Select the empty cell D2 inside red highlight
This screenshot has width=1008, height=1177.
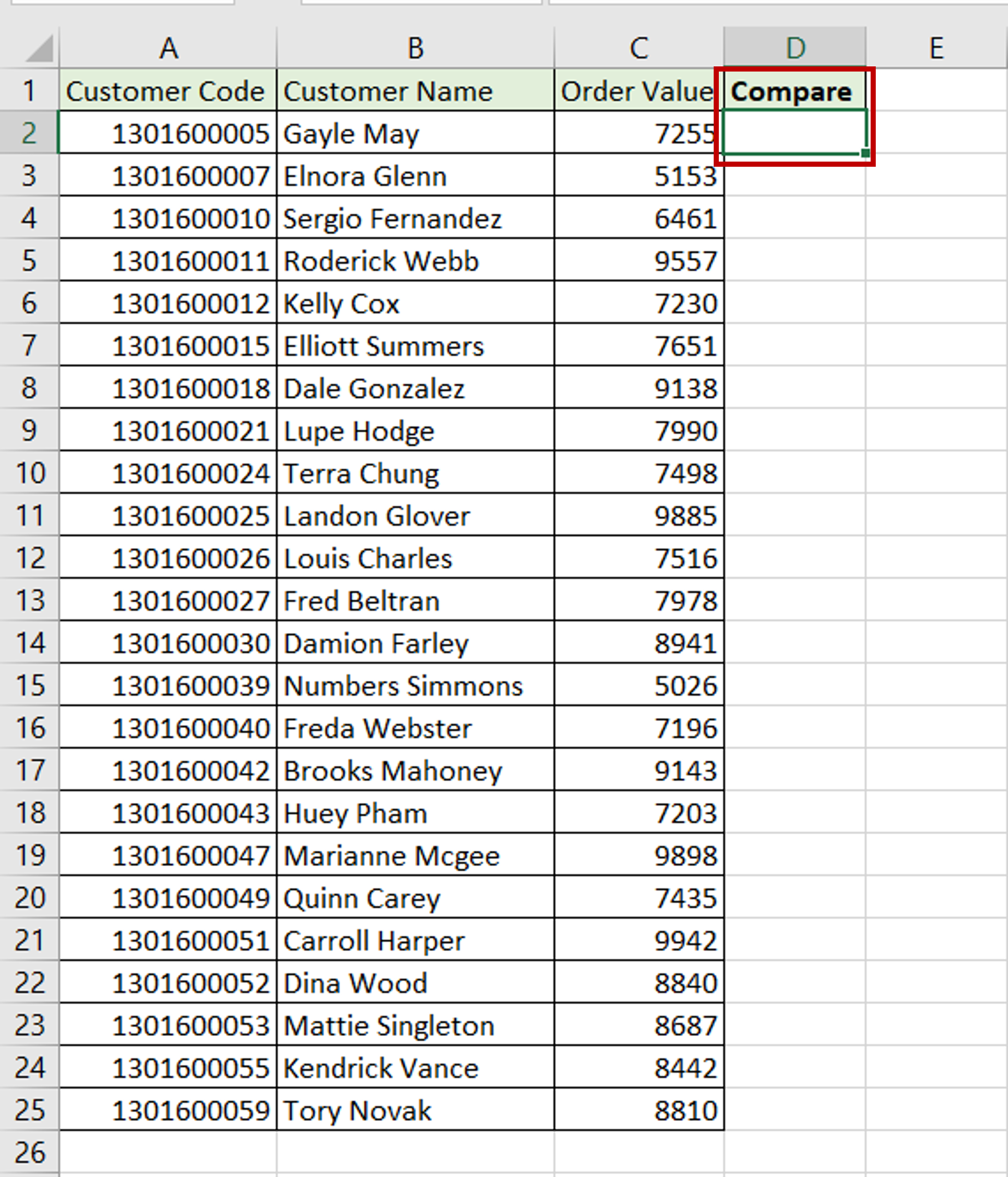[x=794, y=133]
